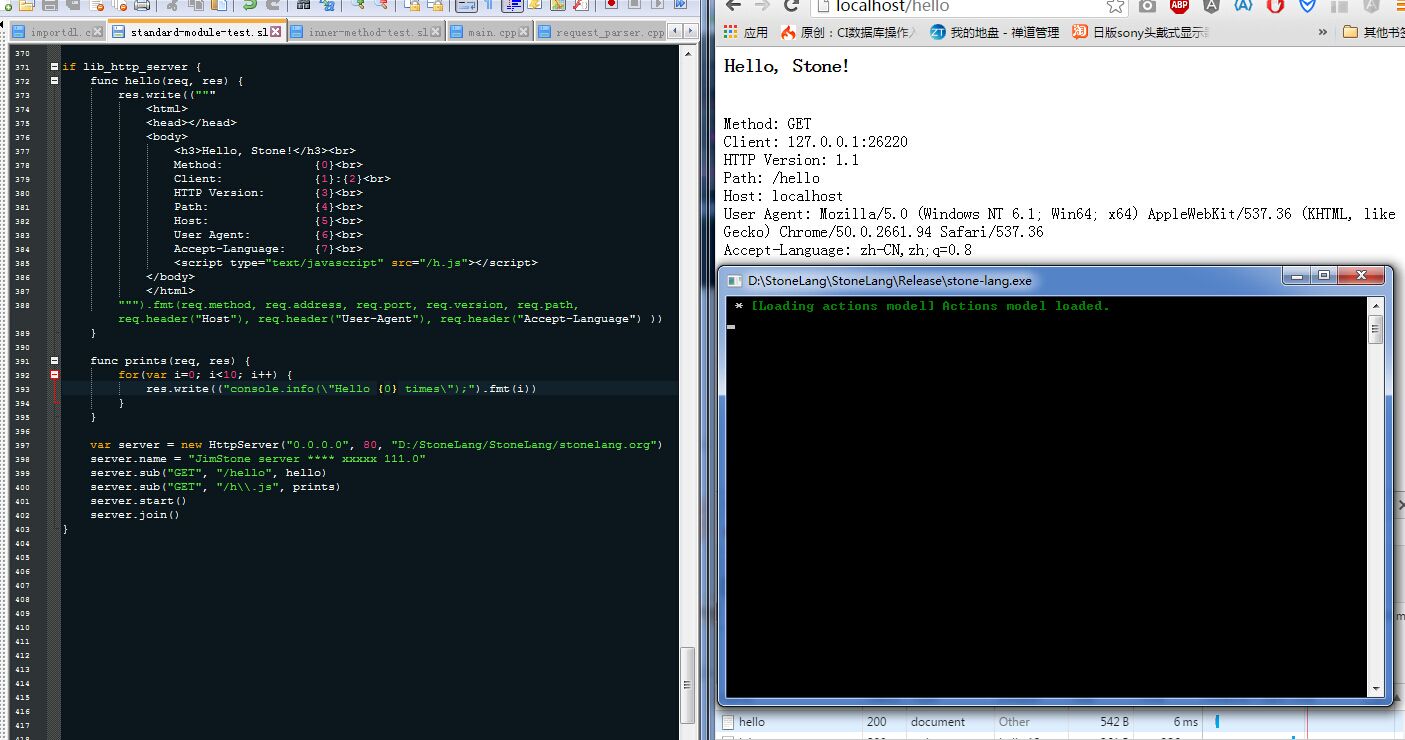Close the standard-module-test.sl tab

(x=276, y=32)
